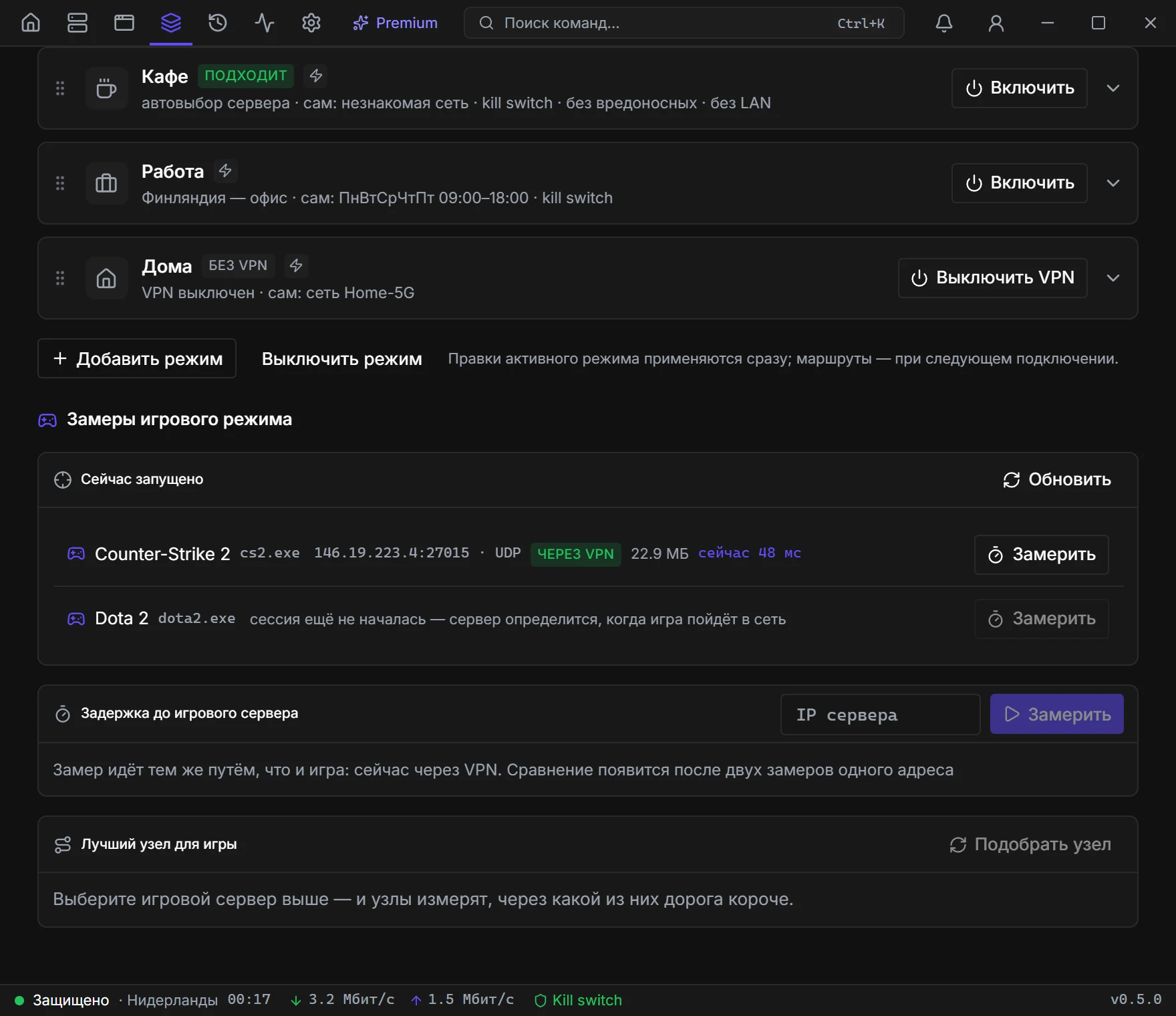This screenshot has width=1176, height=1016.
Task: Click the purple Замерить button
Action: (1056, 715)
